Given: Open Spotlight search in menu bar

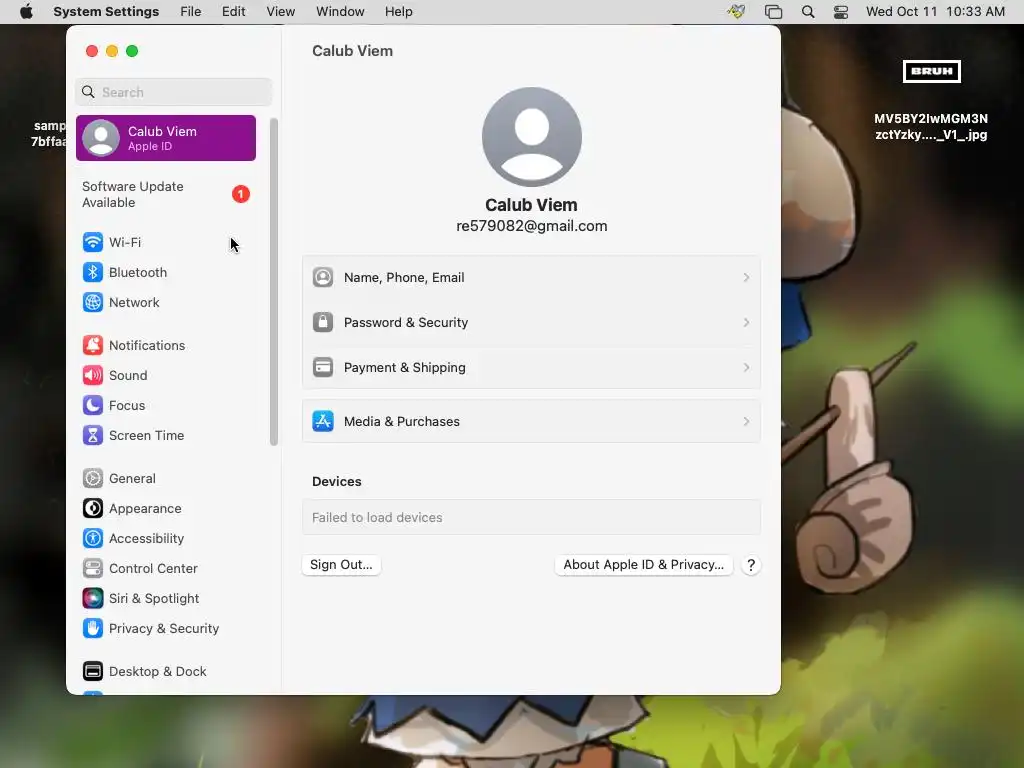Looking at the screenshot, I should click(x=808, y=12).
